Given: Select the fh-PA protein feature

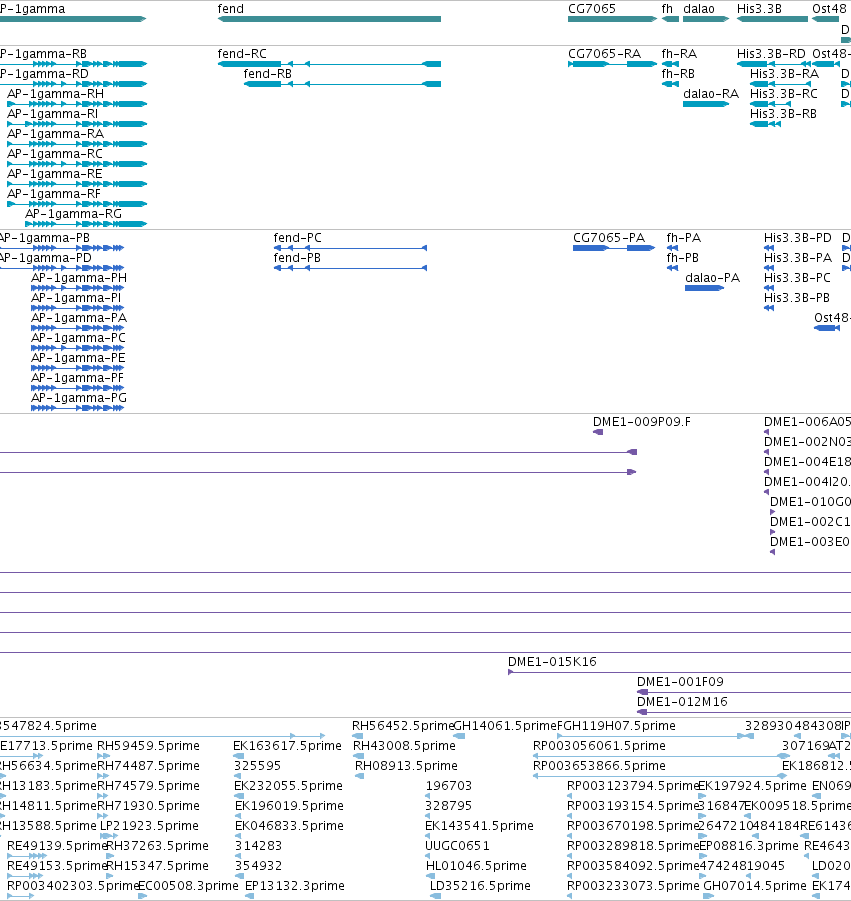Looking at the screenshot, I should click(x=672, y=248).
